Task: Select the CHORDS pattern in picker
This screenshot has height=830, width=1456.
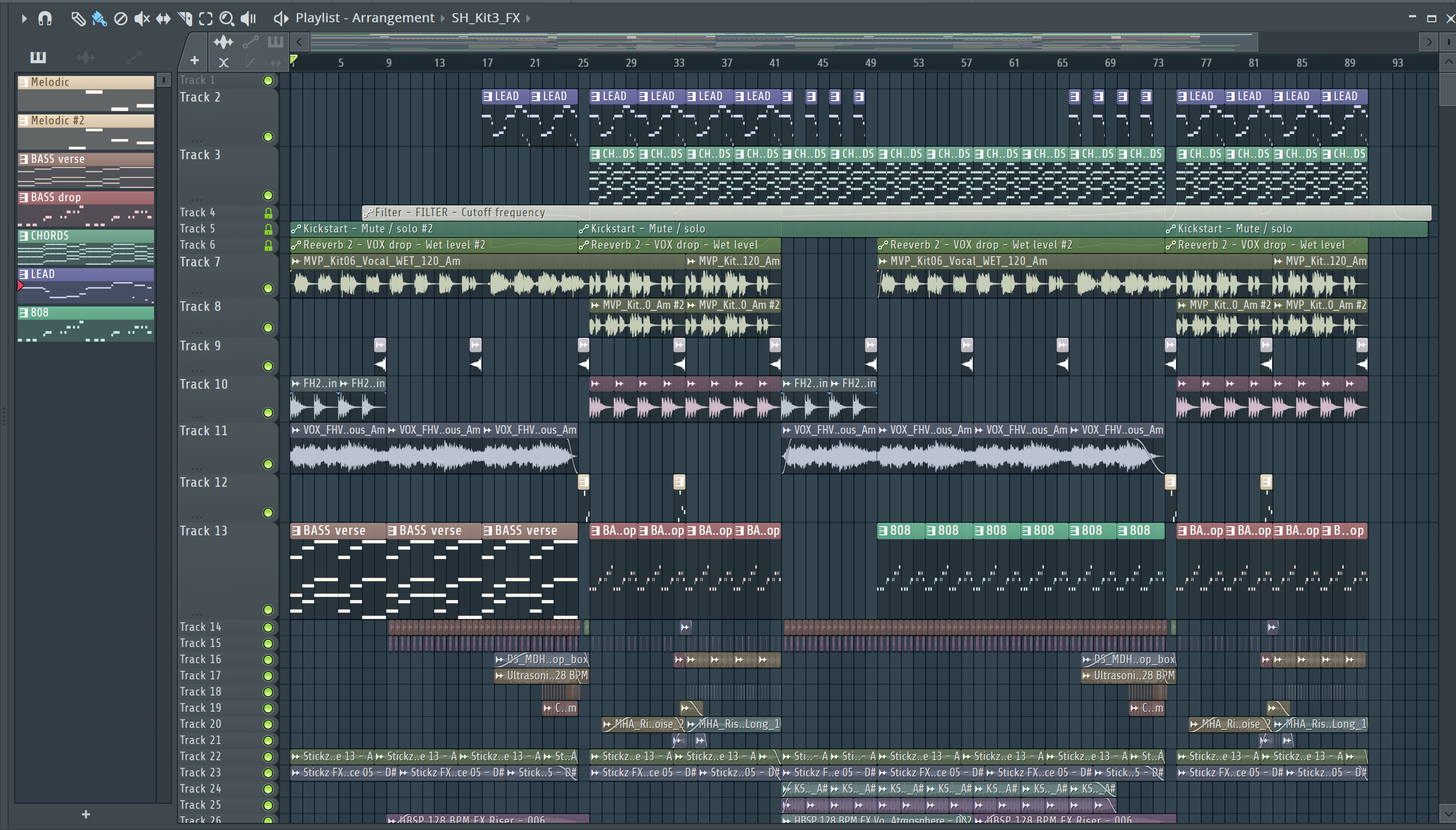Action: pyautogui.click(x=85, y=247)
